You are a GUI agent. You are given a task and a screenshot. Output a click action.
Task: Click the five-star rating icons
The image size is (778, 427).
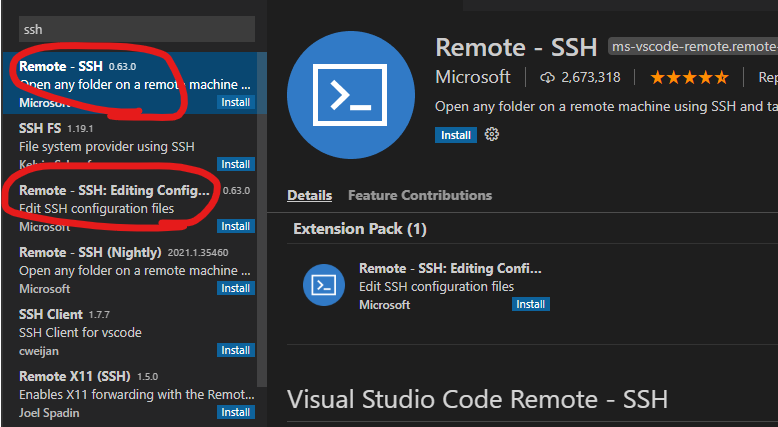point(689,77)
